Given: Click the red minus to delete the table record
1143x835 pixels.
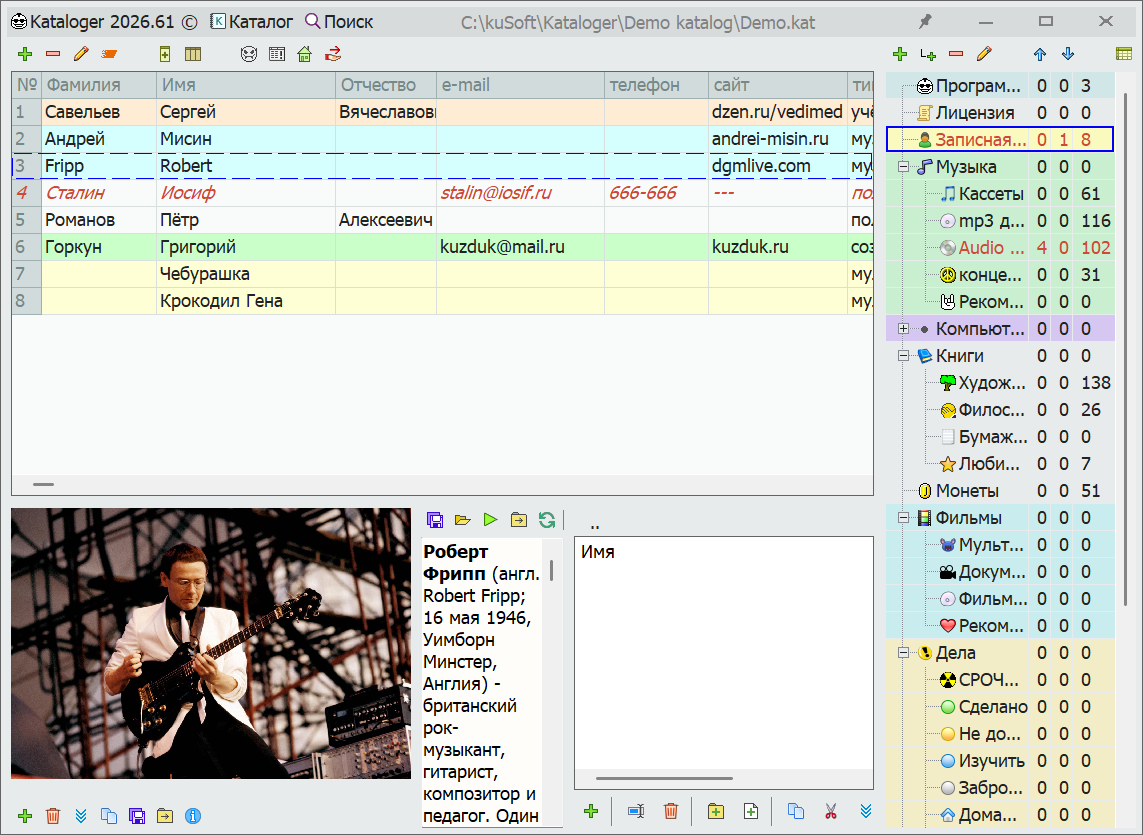Looking at the screenshot, I should click(x=52, y=54).
